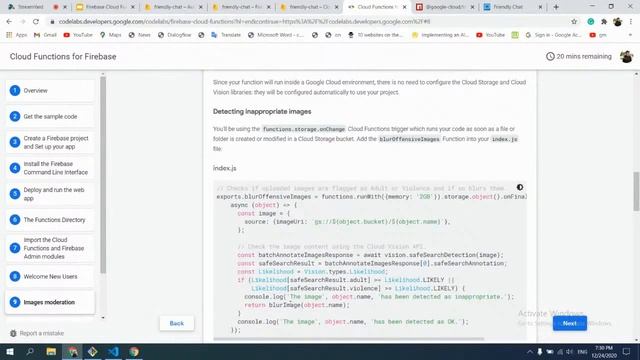Image resolution: width=640 pixels, height=360 pixels.
Task: Click the taskbar clock
Action: [x=604, y=352]
